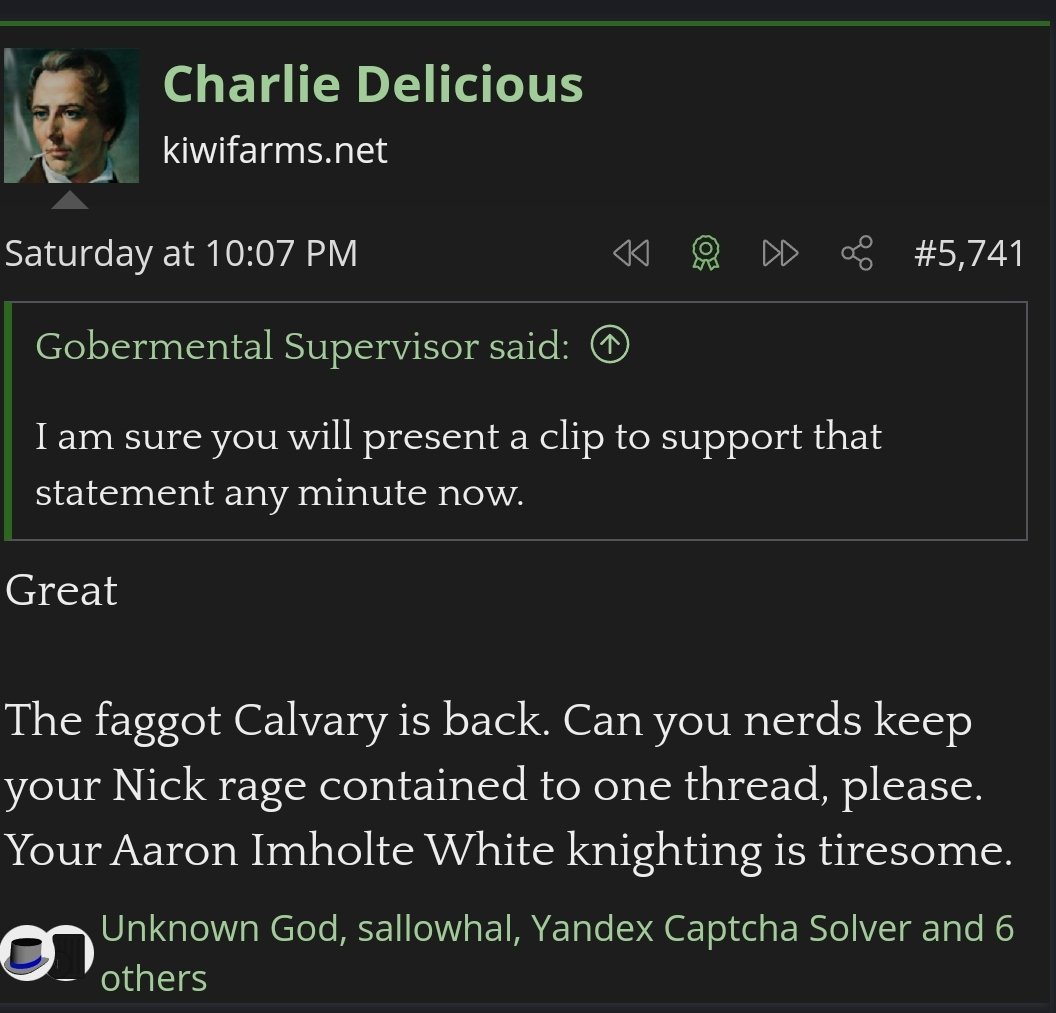Click the quoted text about presenting a clip

click(x=458, y=464)
